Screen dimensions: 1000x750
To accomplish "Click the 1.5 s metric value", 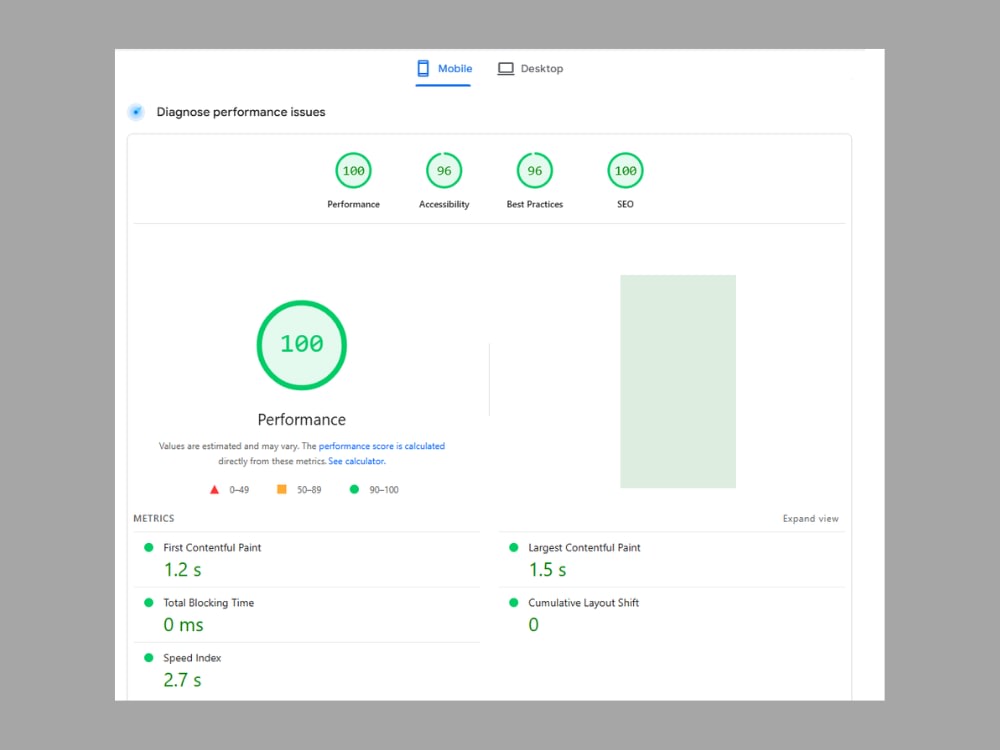I will click(x=547, y=570).
